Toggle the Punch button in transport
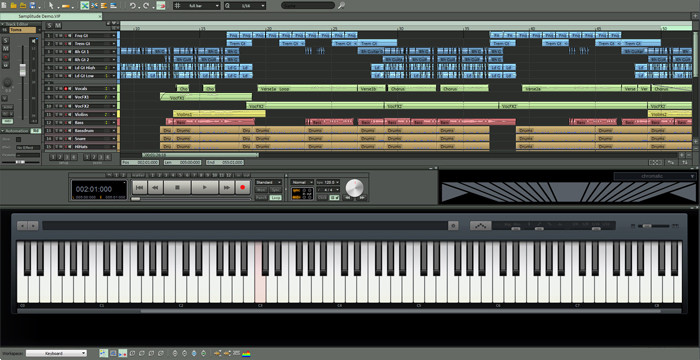This screenshot has width=700, height=360. click(261, 197)
